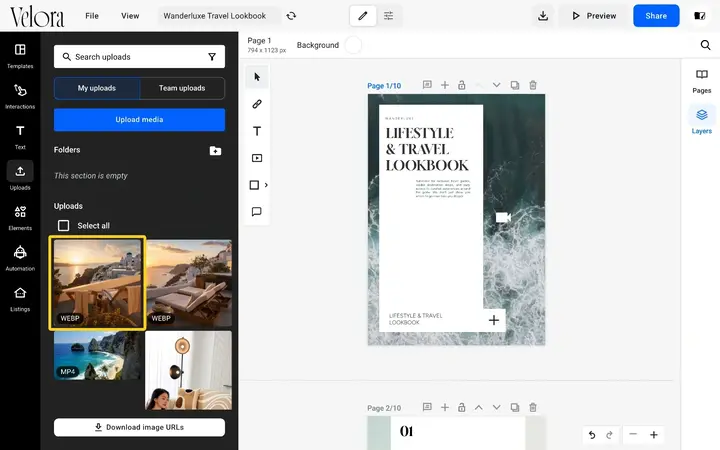This screenshot has height=450, width=720.
Task: Switch to Team uploads tab
Action: (x=182, y=88)
